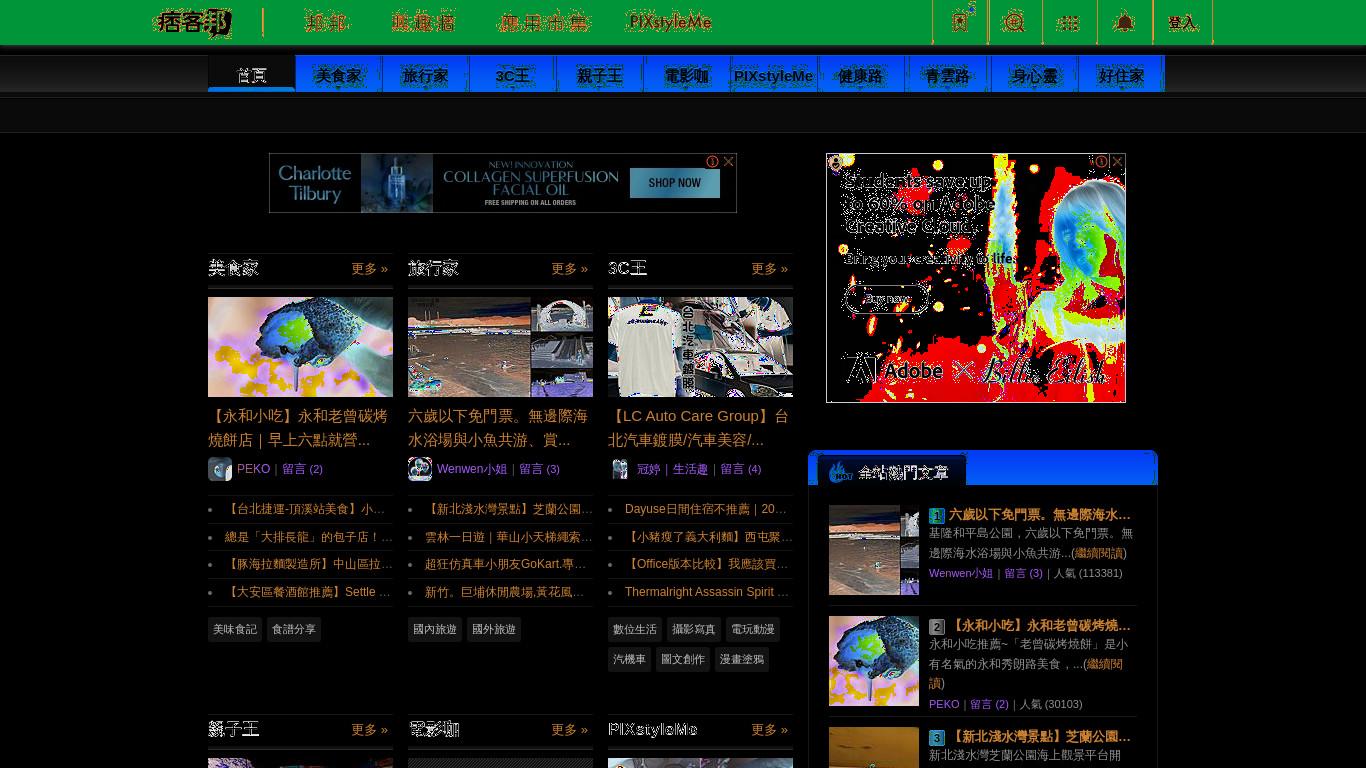Select the 數位生活 tag
Screen dimensions: 1366x768
point(635,629)
